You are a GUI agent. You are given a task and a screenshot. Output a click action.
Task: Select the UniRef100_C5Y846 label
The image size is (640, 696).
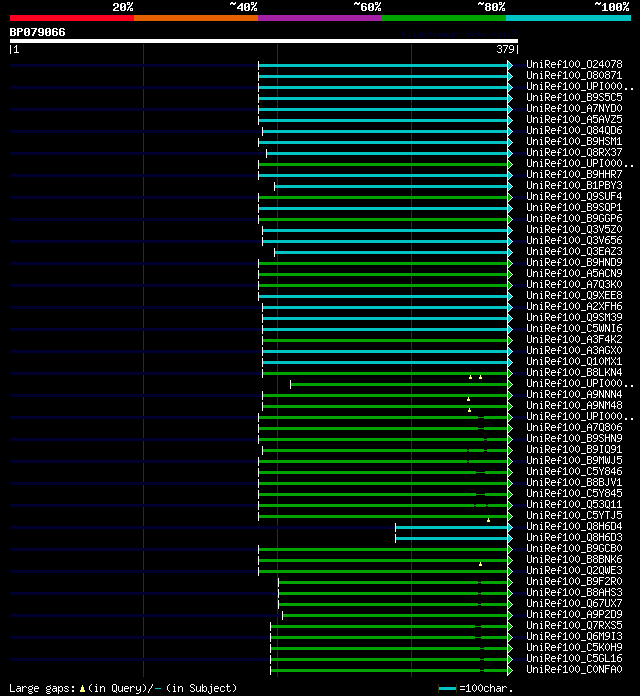tap(574, 471)
